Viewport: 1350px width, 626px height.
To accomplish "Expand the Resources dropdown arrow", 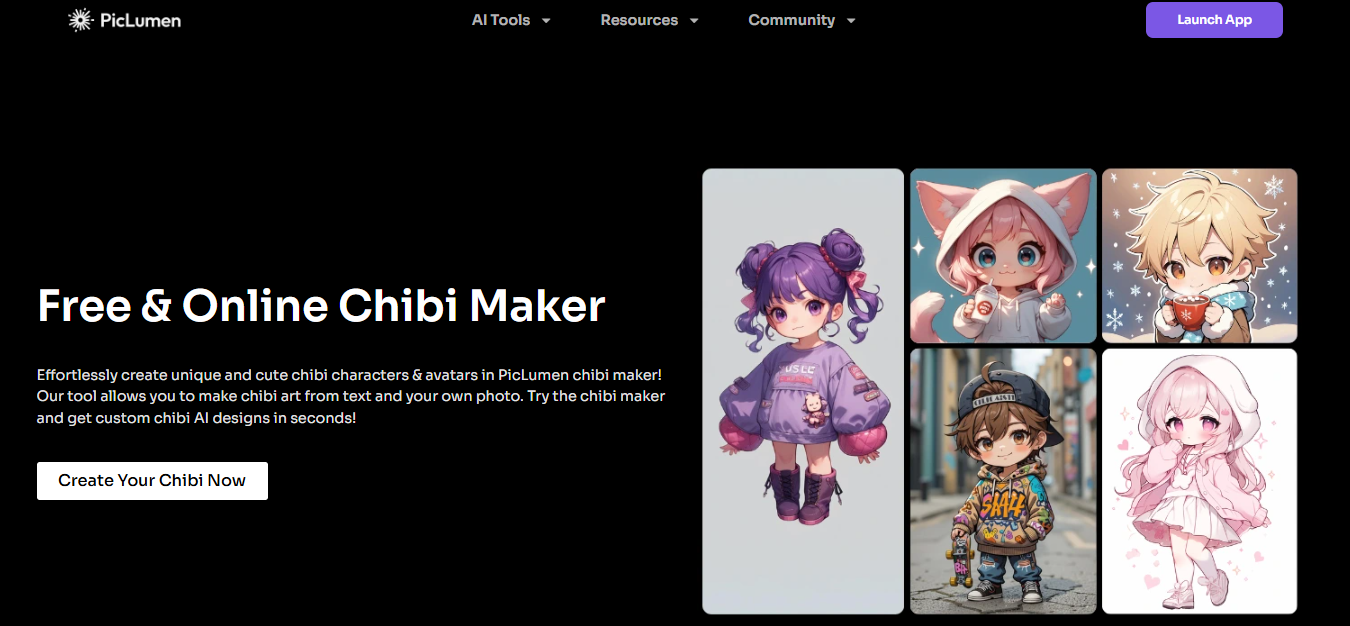I will coord(694,21).
